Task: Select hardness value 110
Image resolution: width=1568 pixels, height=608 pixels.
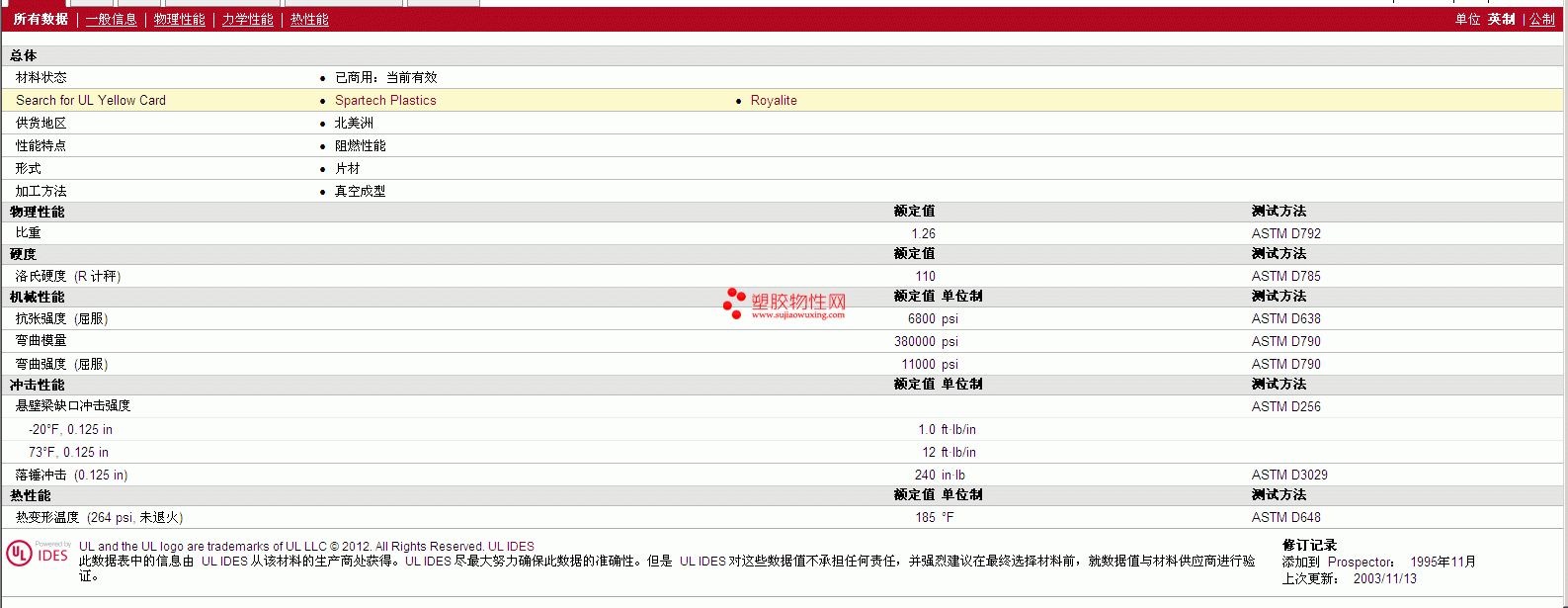Action: click(x=925, y=276)
